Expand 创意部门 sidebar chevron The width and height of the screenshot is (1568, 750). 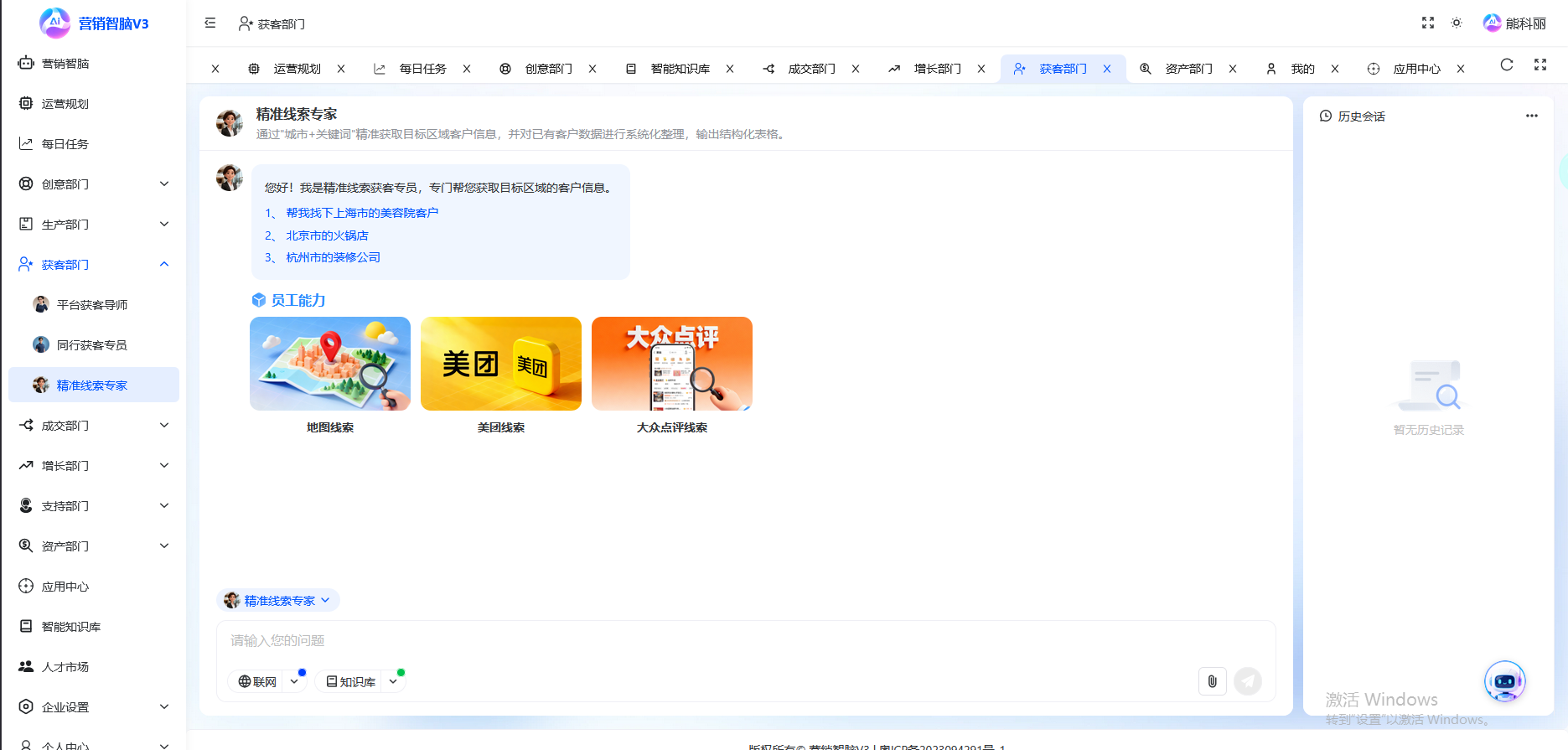coord(164,184)
